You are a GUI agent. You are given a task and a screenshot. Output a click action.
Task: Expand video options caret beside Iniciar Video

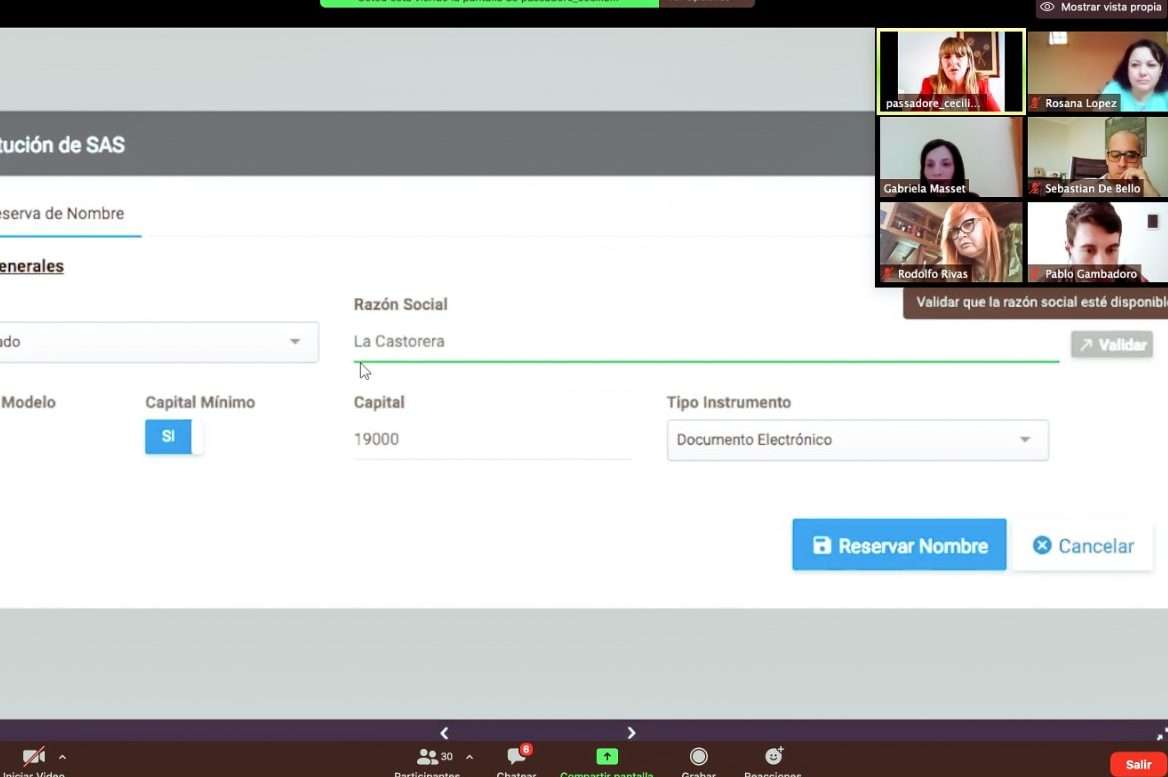[x=63, y=757]
